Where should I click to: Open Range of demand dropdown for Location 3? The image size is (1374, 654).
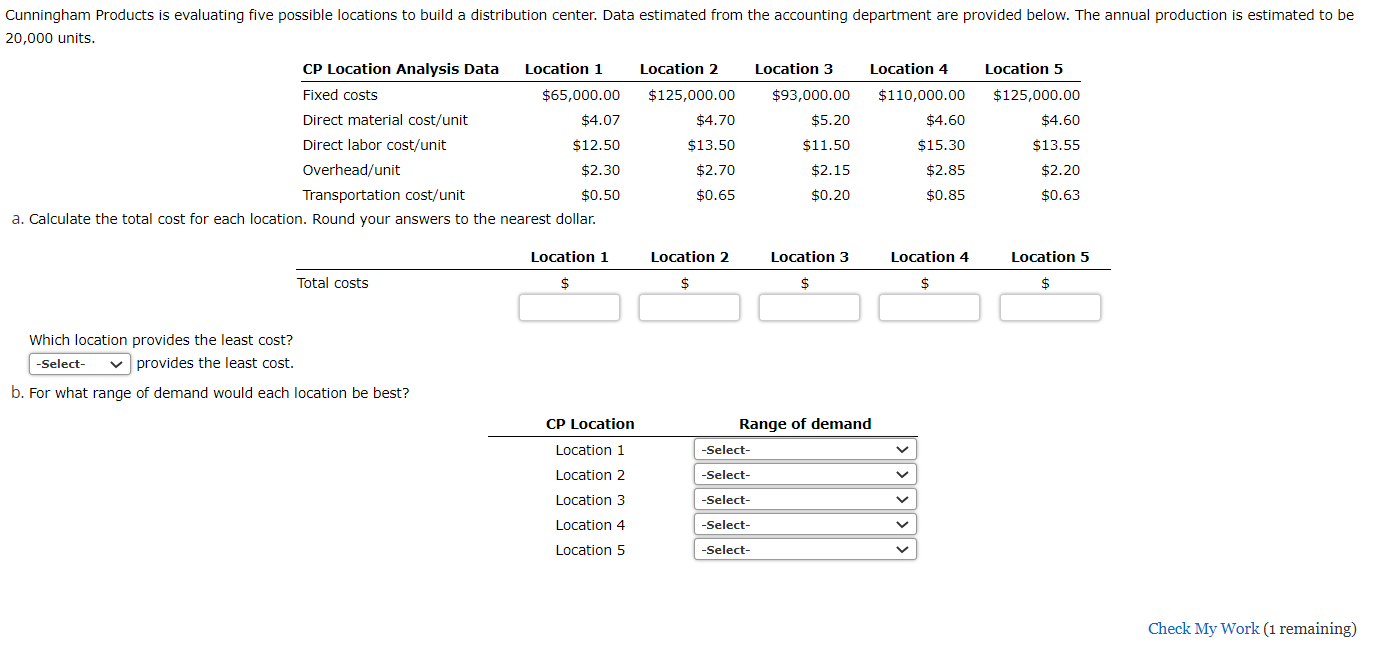pyautogui.click(x=805, y=500)
